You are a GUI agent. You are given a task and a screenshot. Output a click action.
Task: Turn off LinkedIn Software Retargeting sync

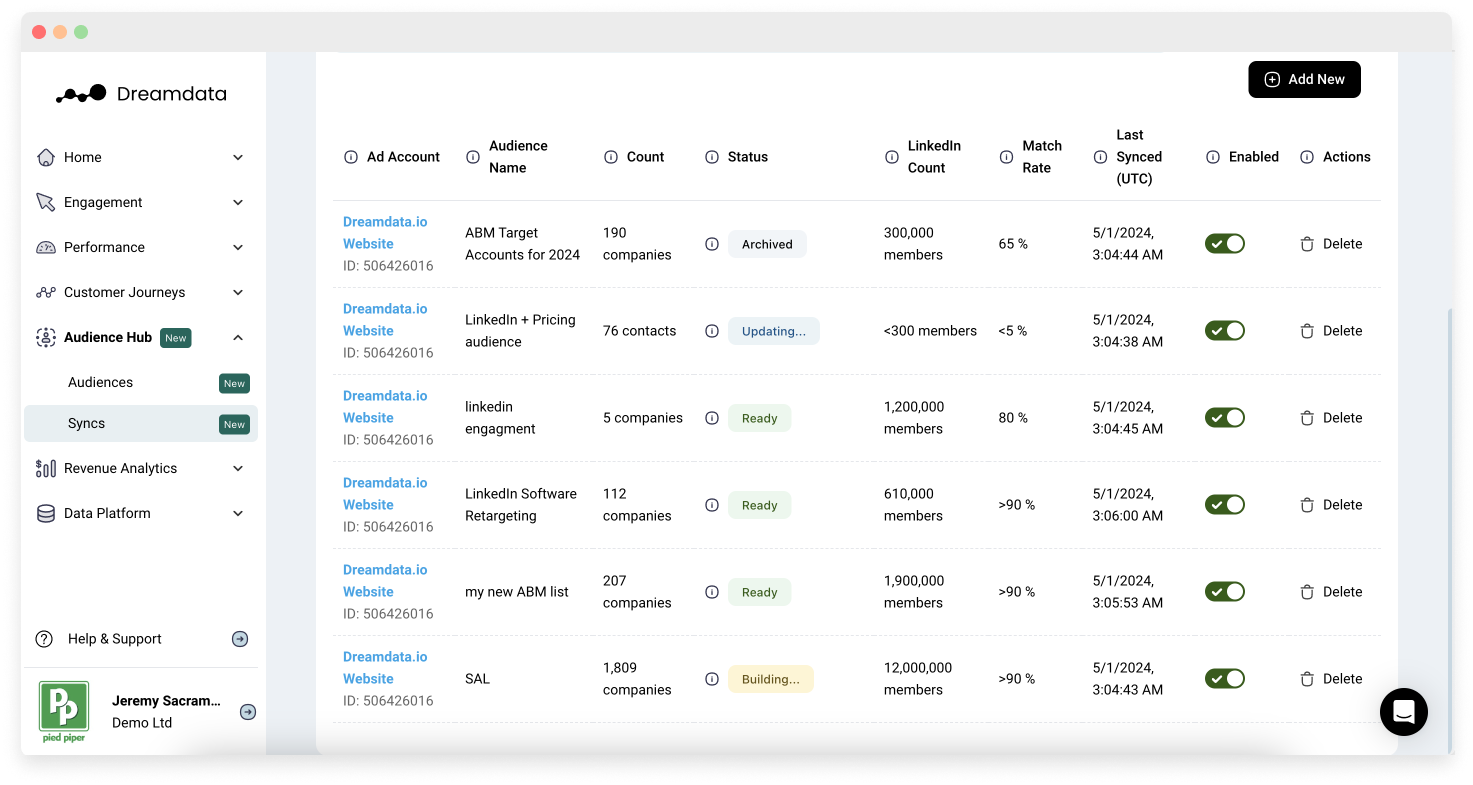click(x=1225, y=505)
